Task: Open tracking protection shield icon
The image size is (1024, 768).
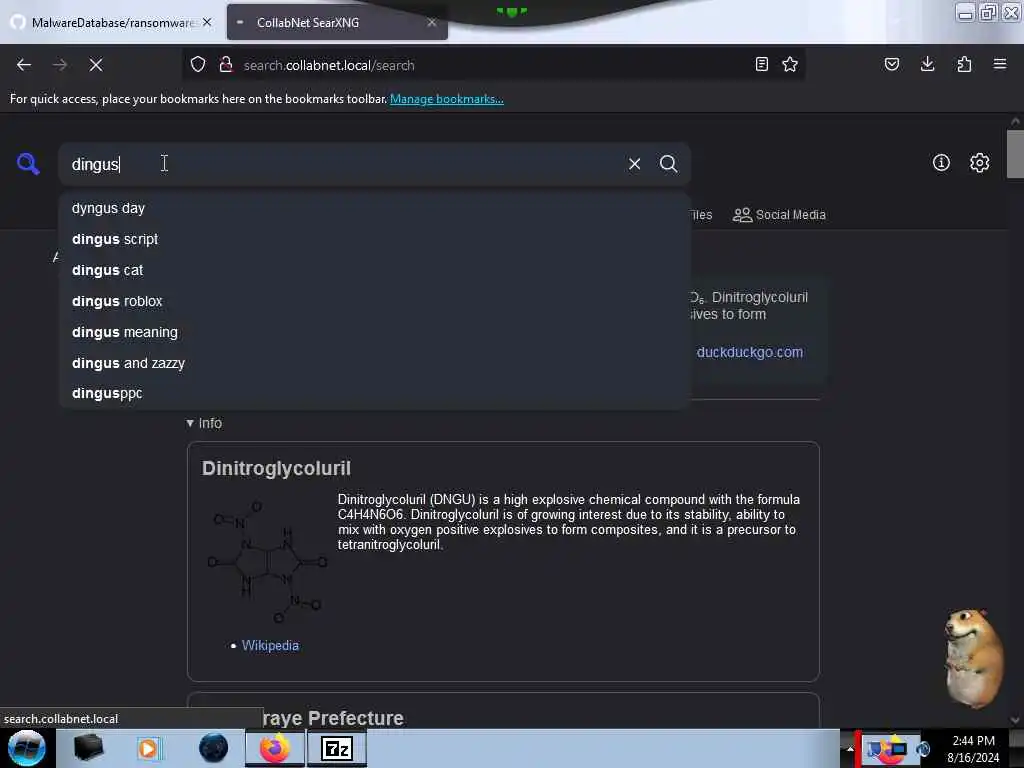Action: pos(198,64)
